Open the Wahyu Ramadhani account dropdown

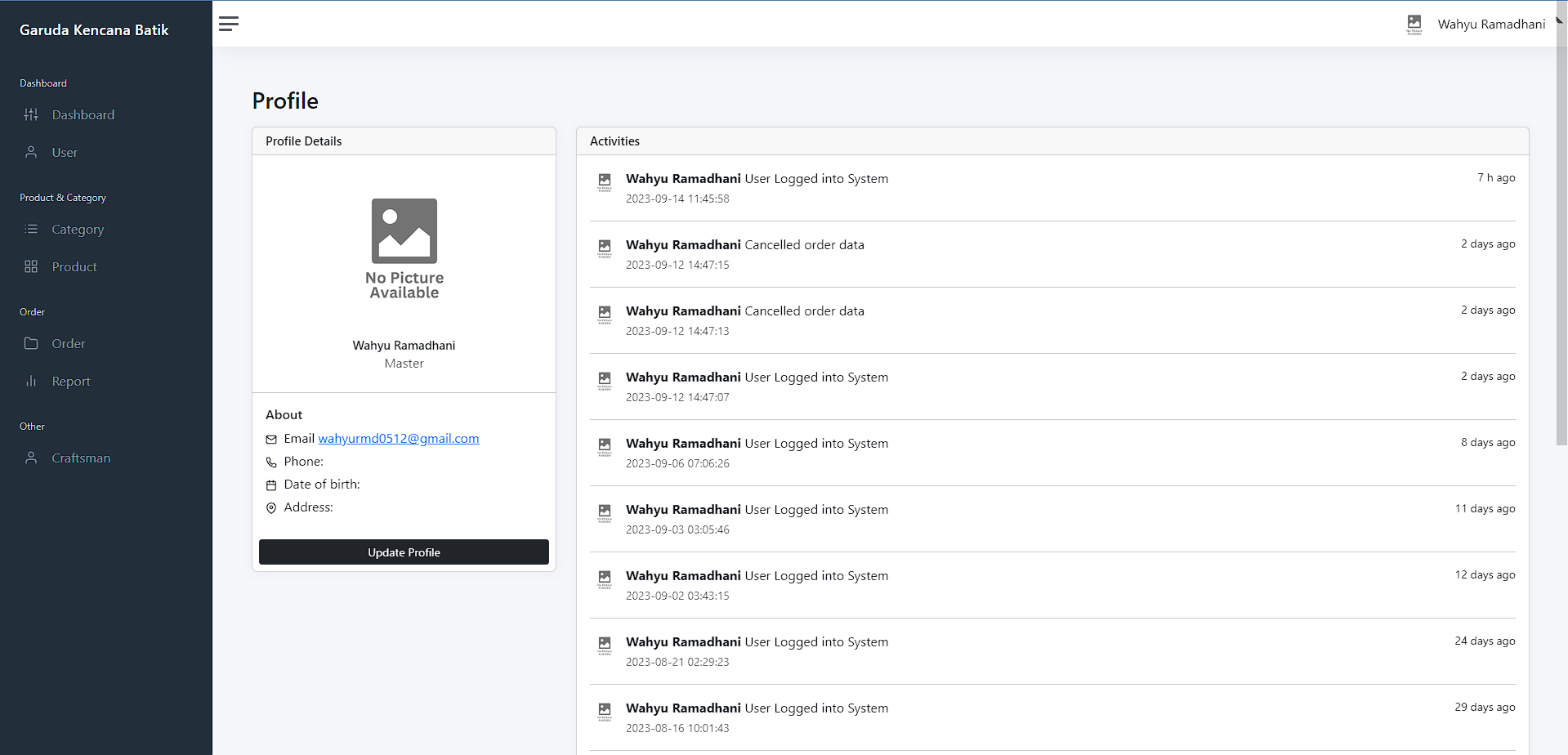click(1491, 25)
